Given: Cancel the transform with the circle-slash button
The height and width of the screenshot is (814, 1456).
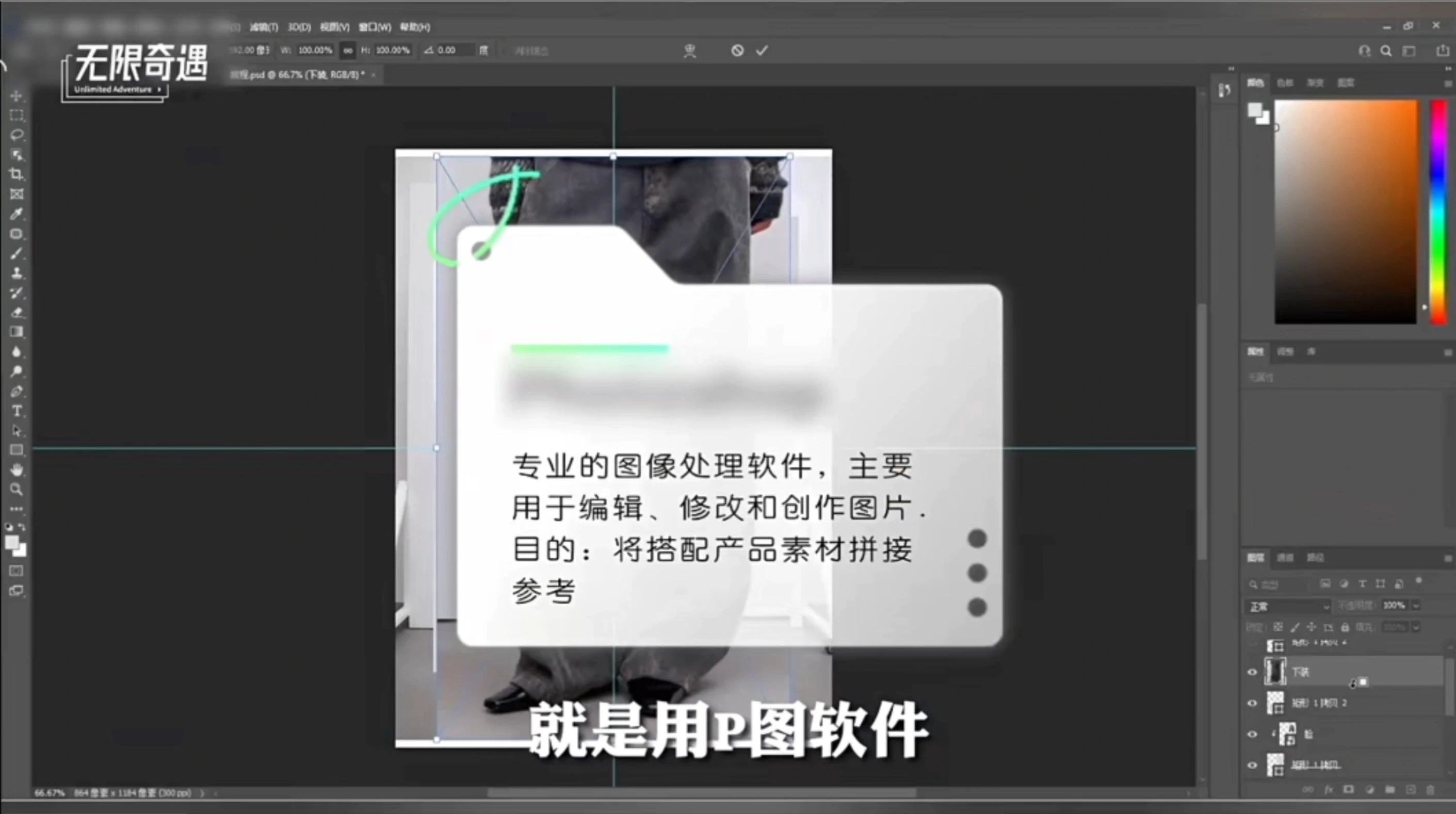Looking at the screenshot, I should (x=736, y=51).
